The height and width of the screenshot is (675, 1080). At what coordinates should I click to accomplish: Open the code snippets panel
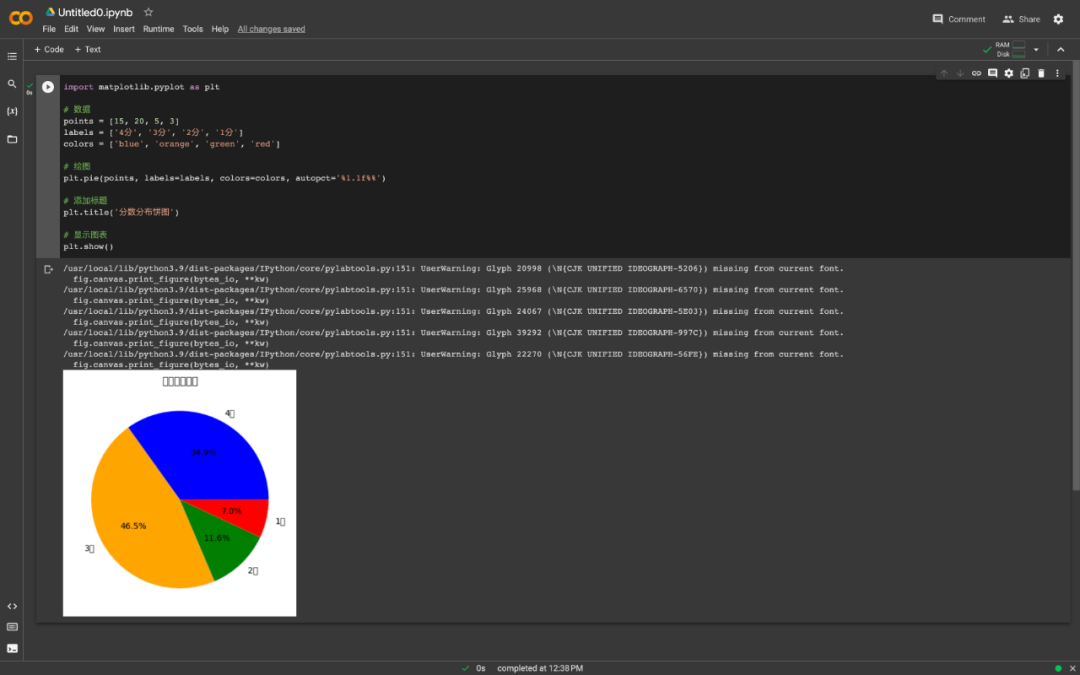coord(12,607)
